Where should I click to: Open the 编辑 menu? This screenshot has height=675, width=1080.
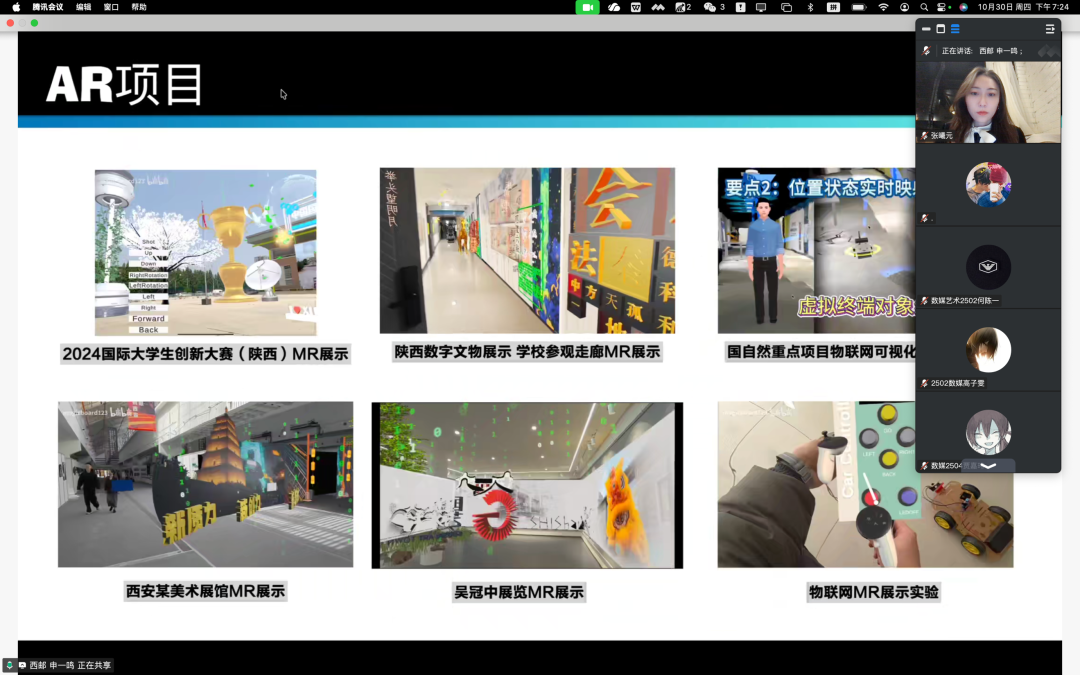click(x=83, y=7)
